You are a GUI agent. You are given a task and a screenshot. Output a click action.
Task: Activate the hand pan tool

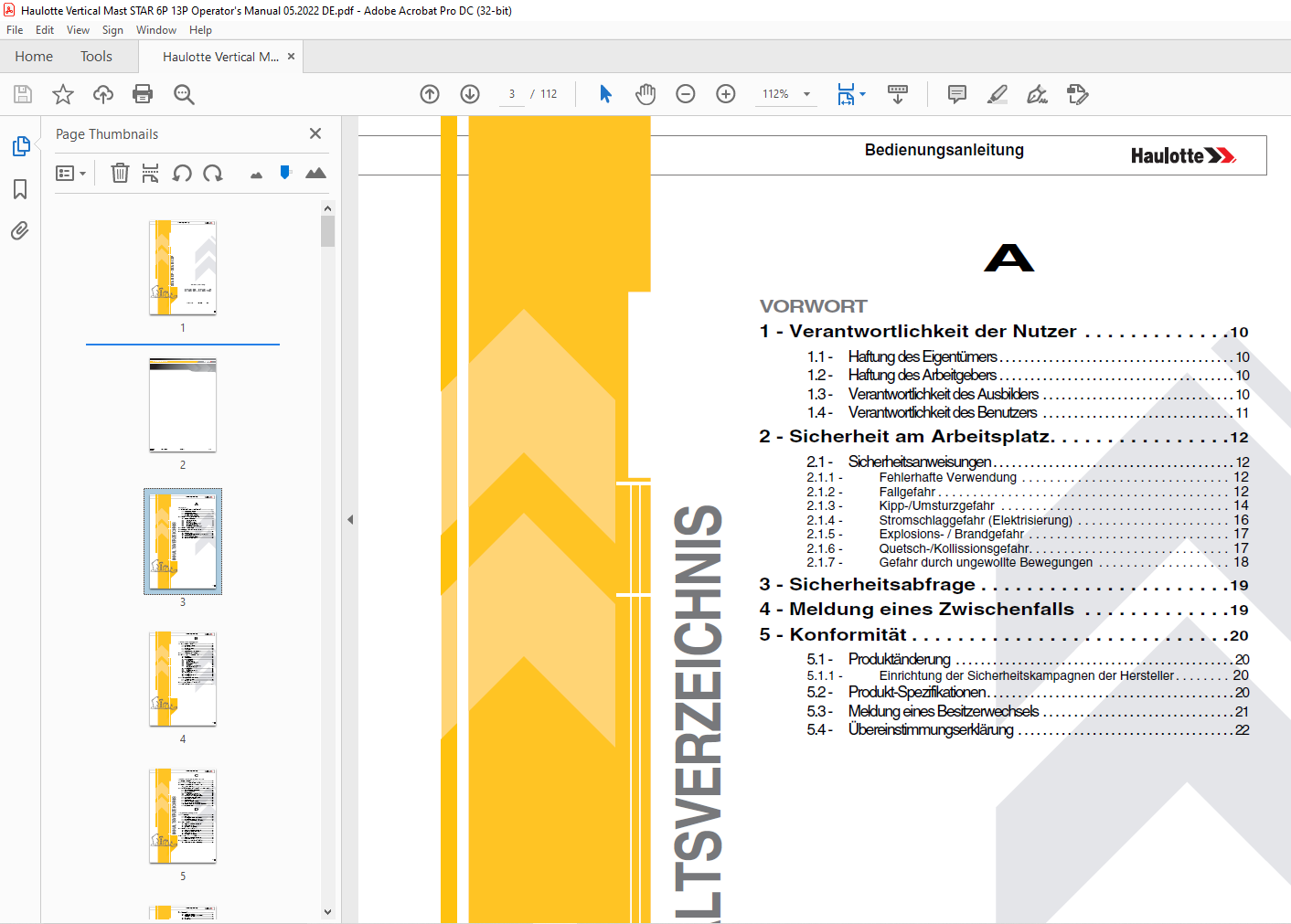(x=645, y=94)
